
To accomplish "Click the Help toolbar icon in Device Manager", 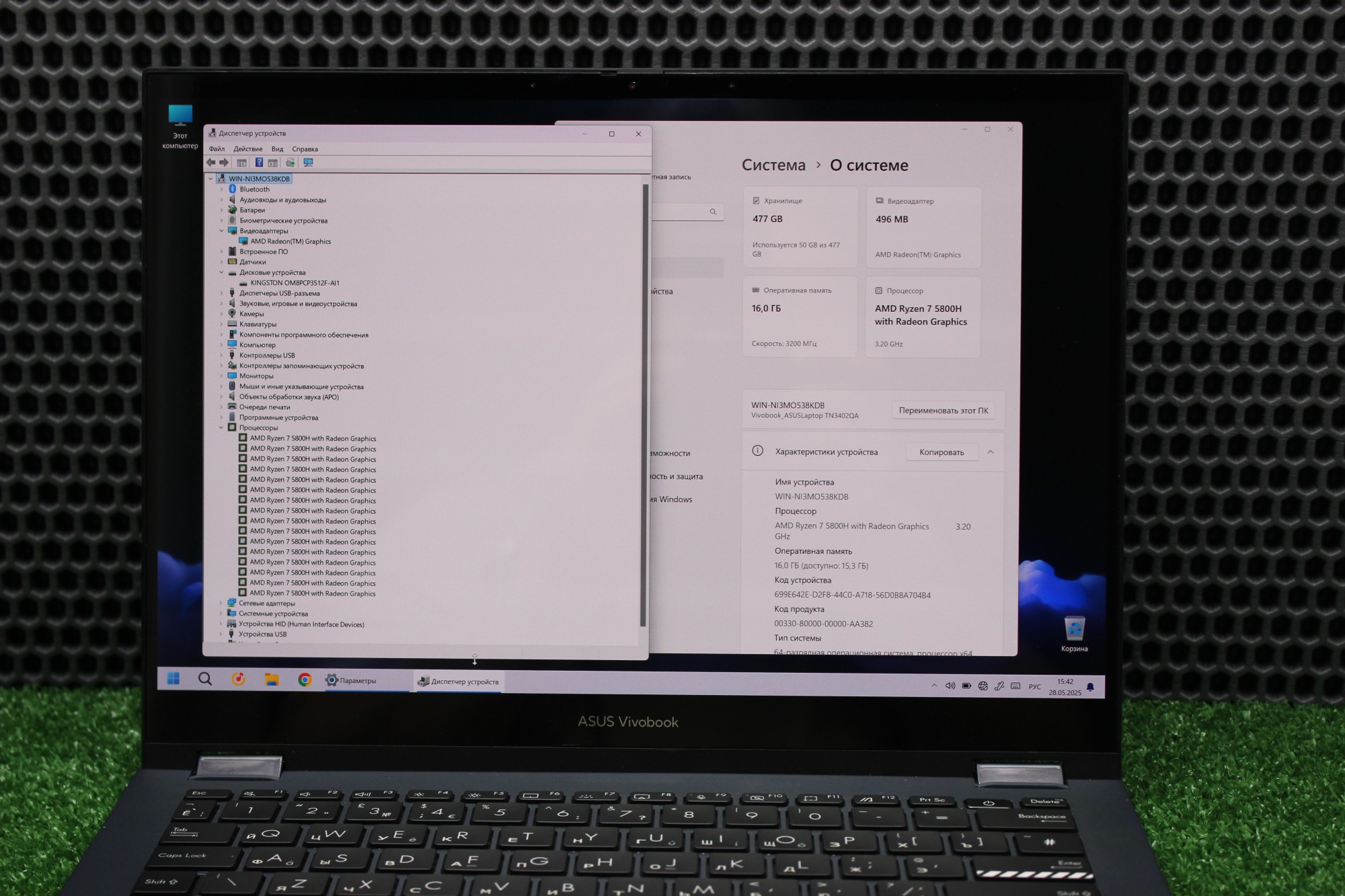I will (259, 163).
